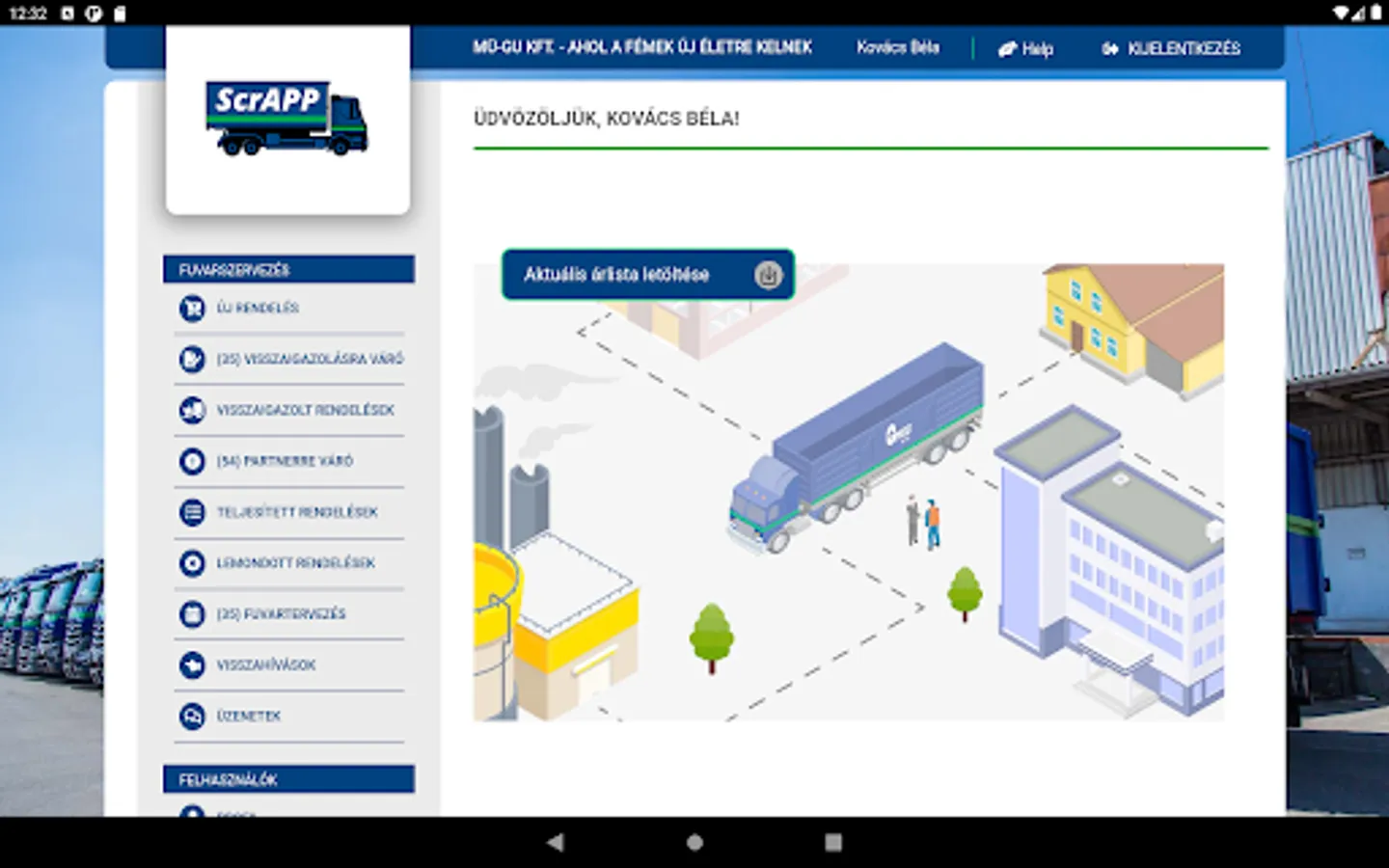This screenshot has height=868, width=1389.
Task: Click Kijelentkezés to log out
Action: (x=1171, y=48)
